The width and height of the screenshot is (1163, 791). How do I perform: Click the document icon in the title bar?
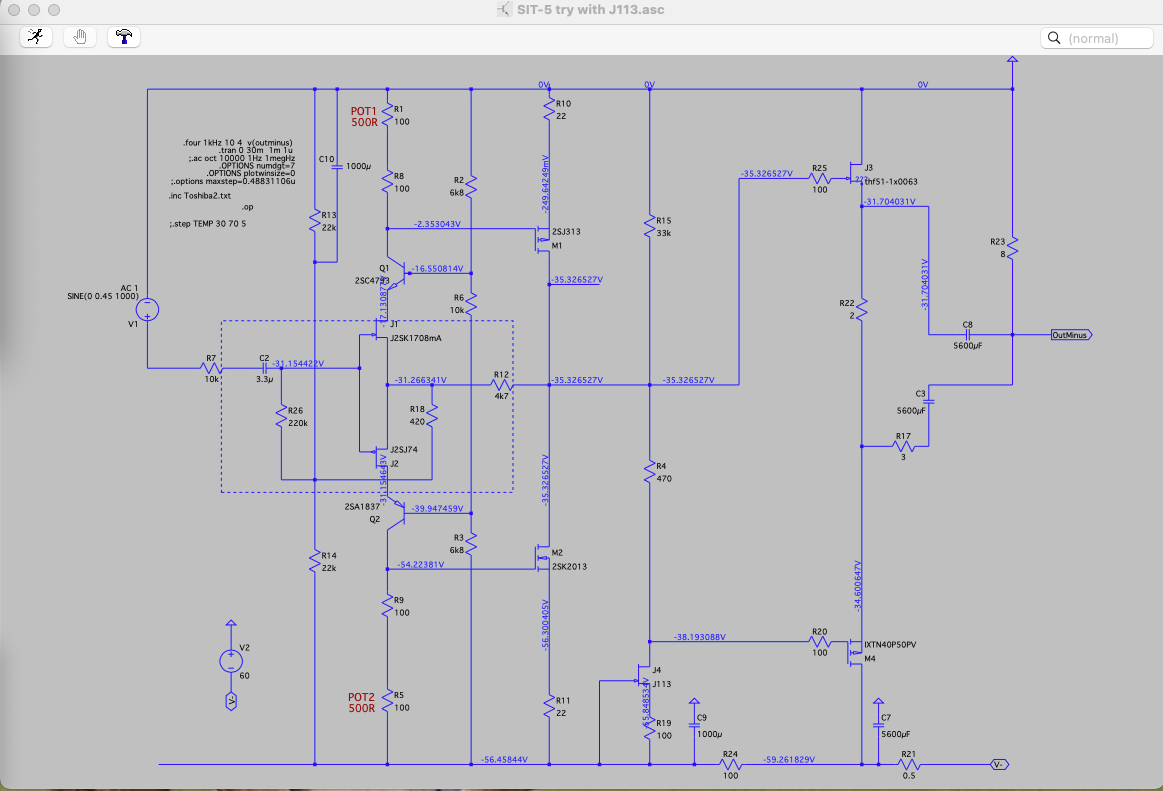click(504, 10)
